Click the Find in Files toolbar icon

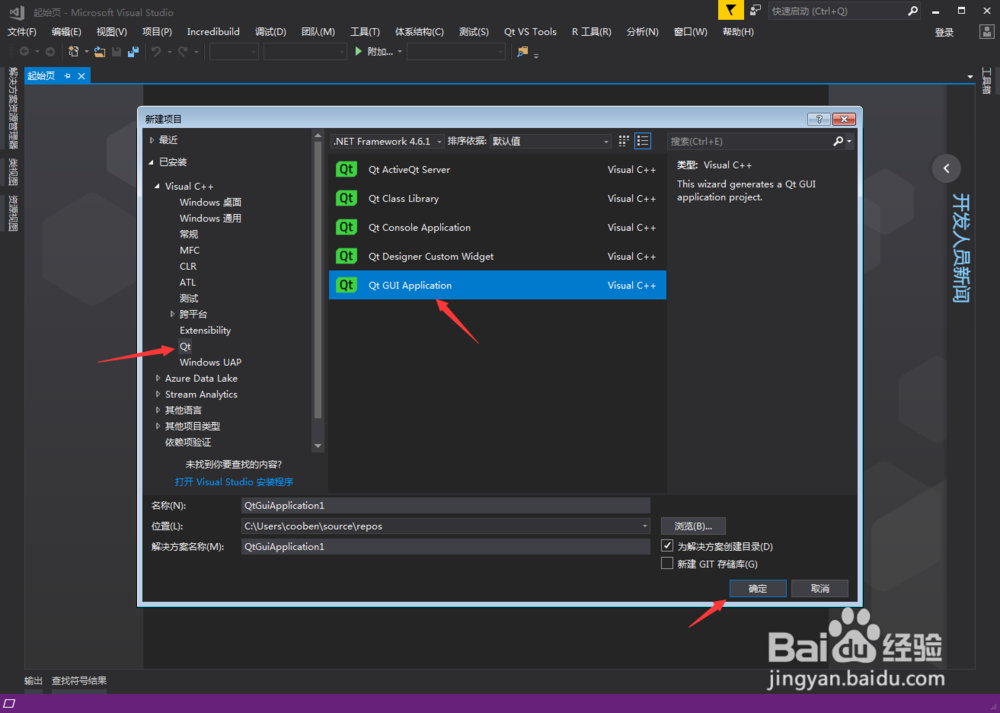(x=522, y=52)
